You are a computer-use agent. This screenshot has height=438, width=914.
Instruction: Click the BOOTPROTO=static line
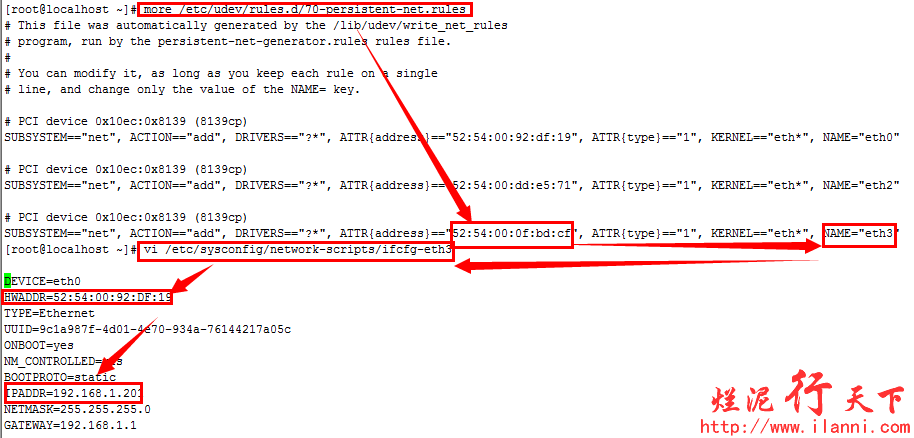(x=60, y=377)
